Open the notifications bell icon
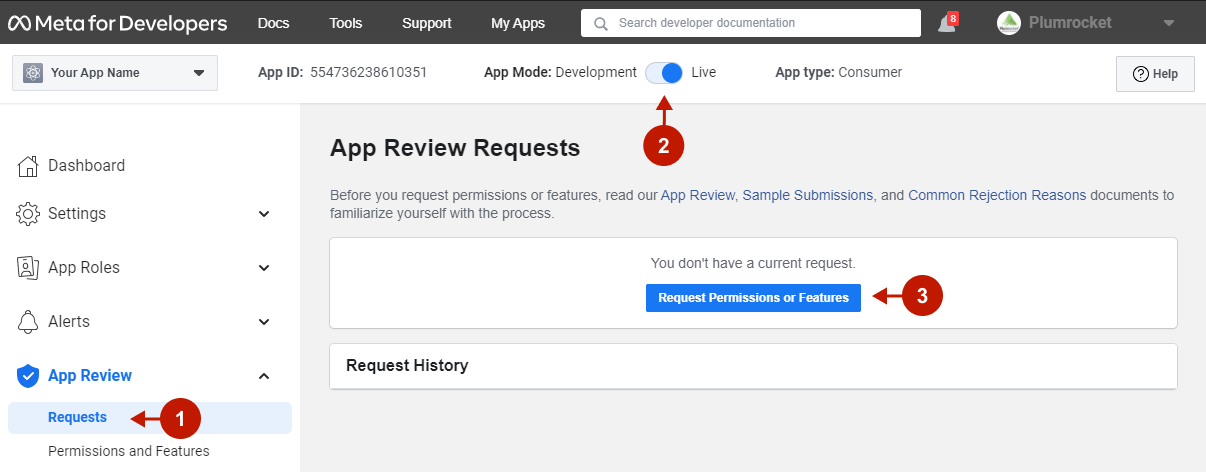This screenshot has width=1206, height=472. 946,23
